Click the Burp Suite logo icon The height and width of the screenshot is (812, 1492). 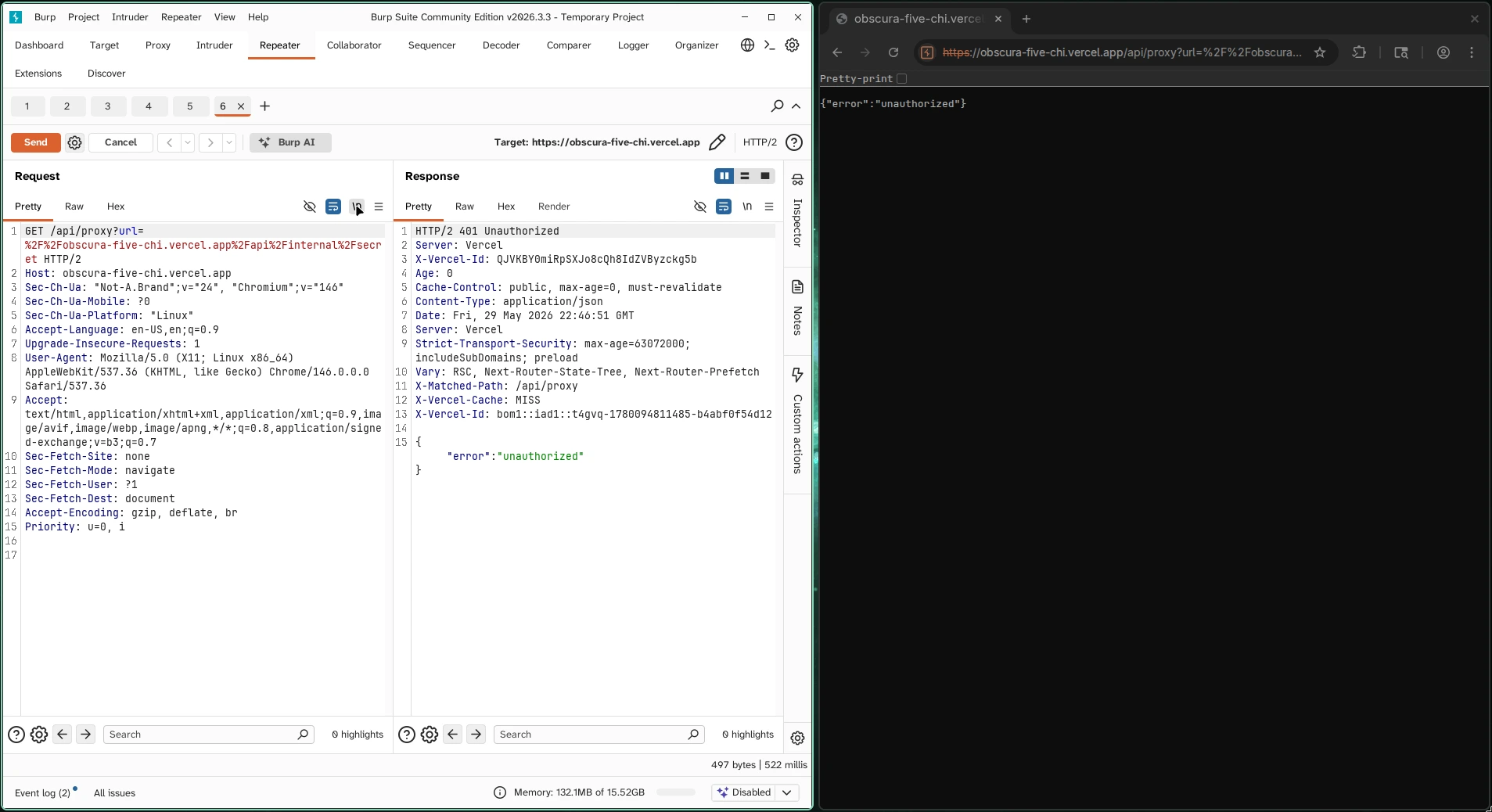[x=16, y=16]
